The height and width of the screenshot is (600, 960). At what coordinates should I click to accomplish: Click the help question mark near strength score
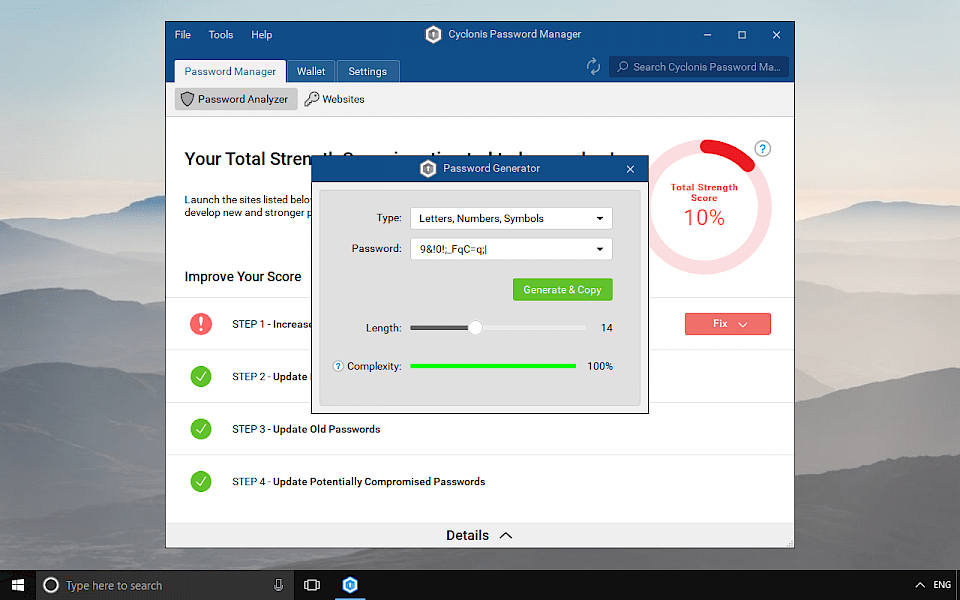pyautogui.click(x=762, y=148)
